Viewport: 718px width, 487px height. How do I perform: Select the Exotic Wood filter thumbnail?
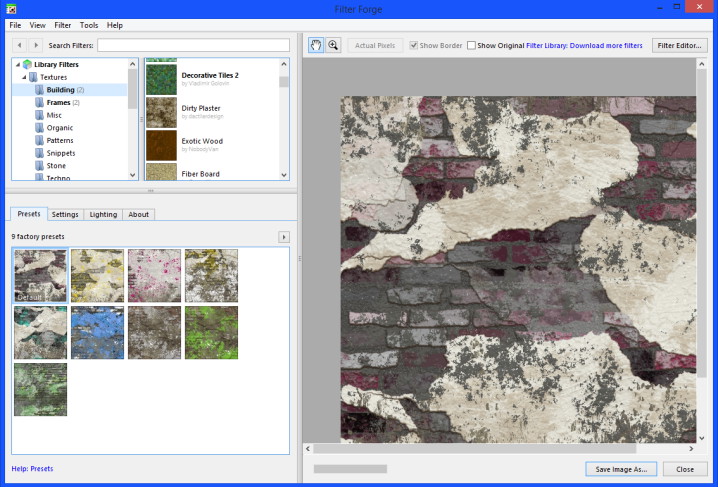(161, 145)
